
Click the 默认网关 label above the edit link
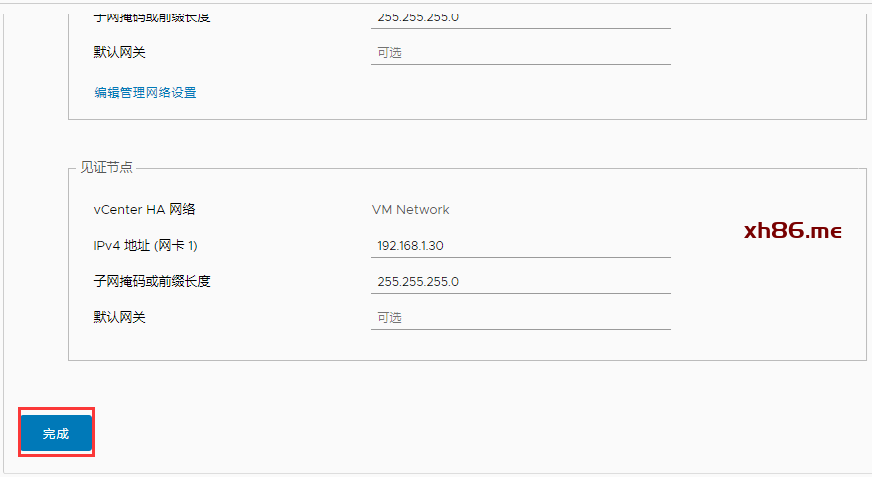[x=120, y=53]
